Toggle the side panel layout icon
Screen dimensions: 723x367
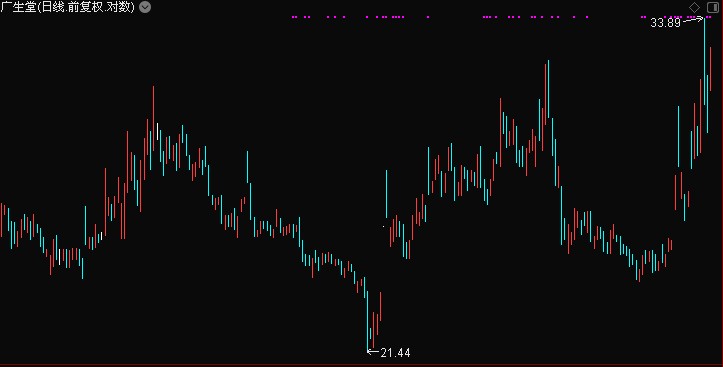[712, 7]
